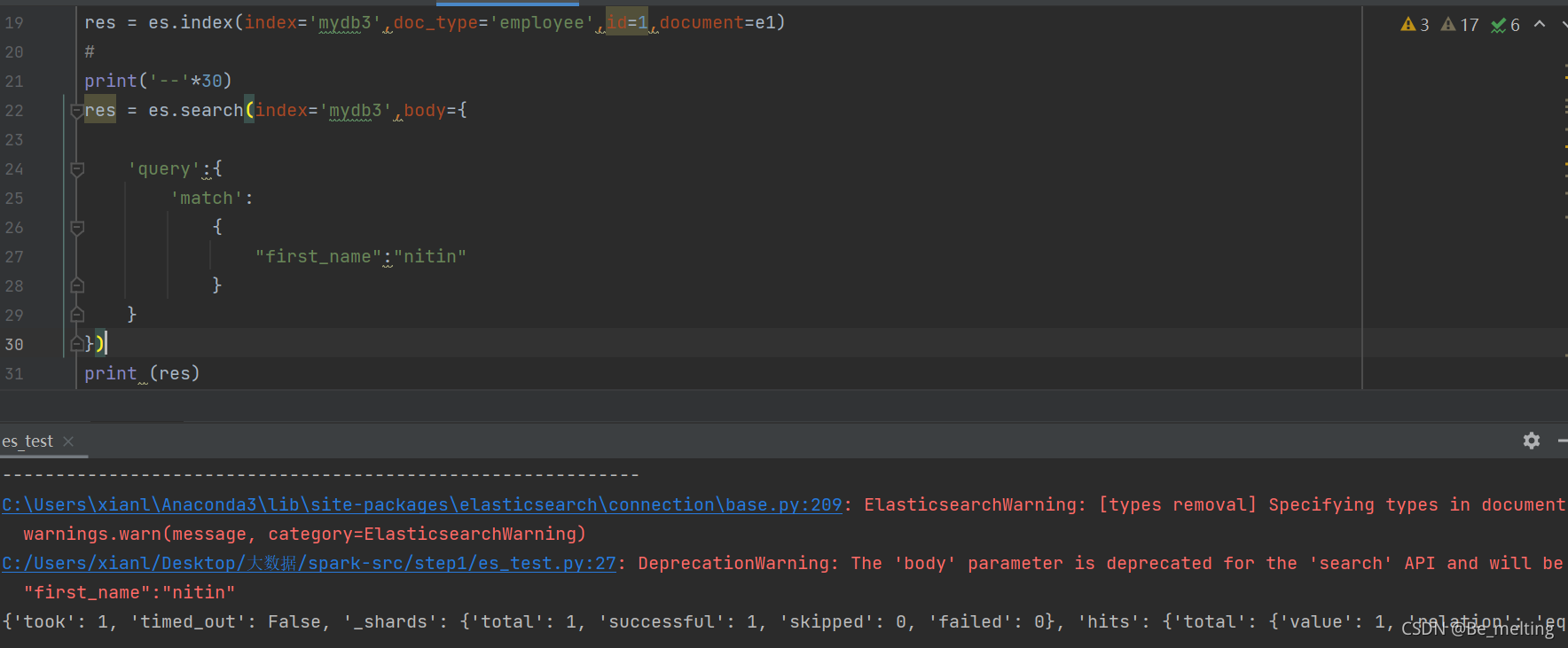Click fold end marker on line 29

tap(77, 315)
